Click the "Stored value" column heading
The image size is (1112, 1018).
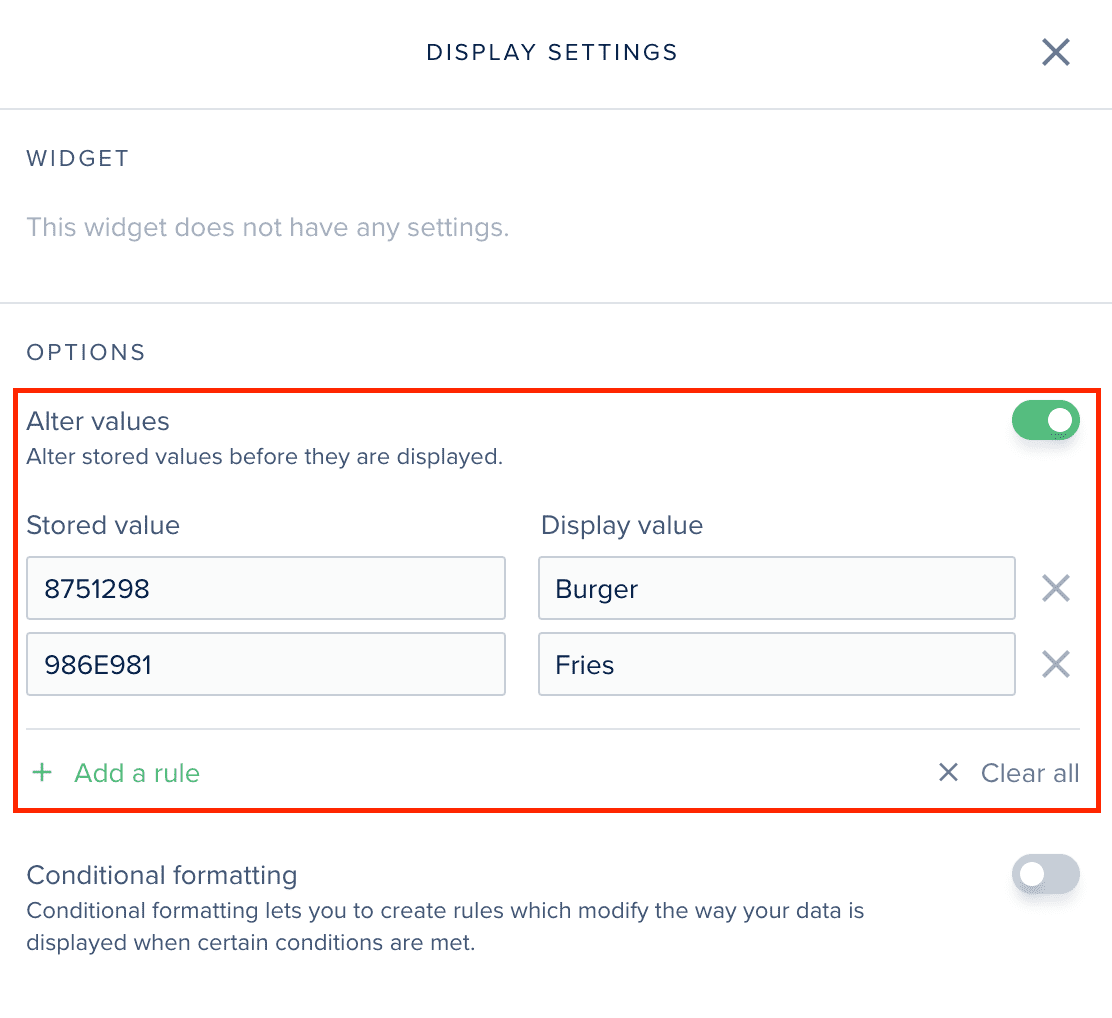(103, 525)
